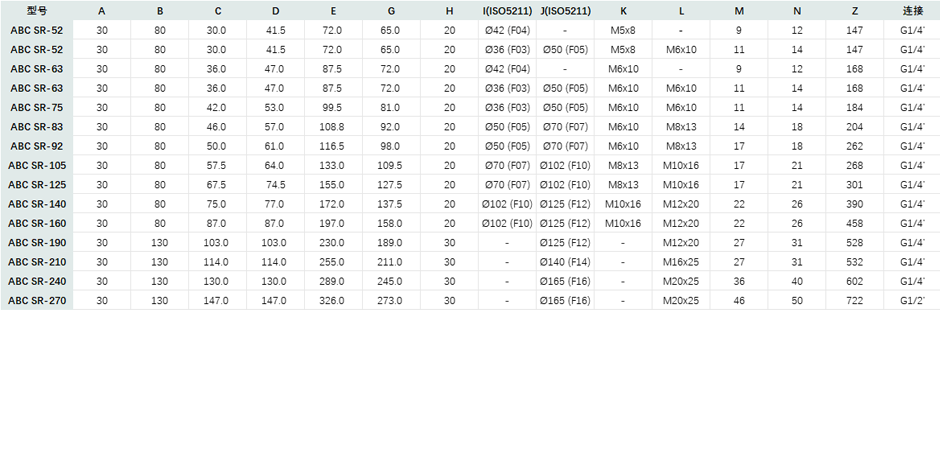Click the Z column header
Screen dimensions: 940x450
click(x=854, y=10)
